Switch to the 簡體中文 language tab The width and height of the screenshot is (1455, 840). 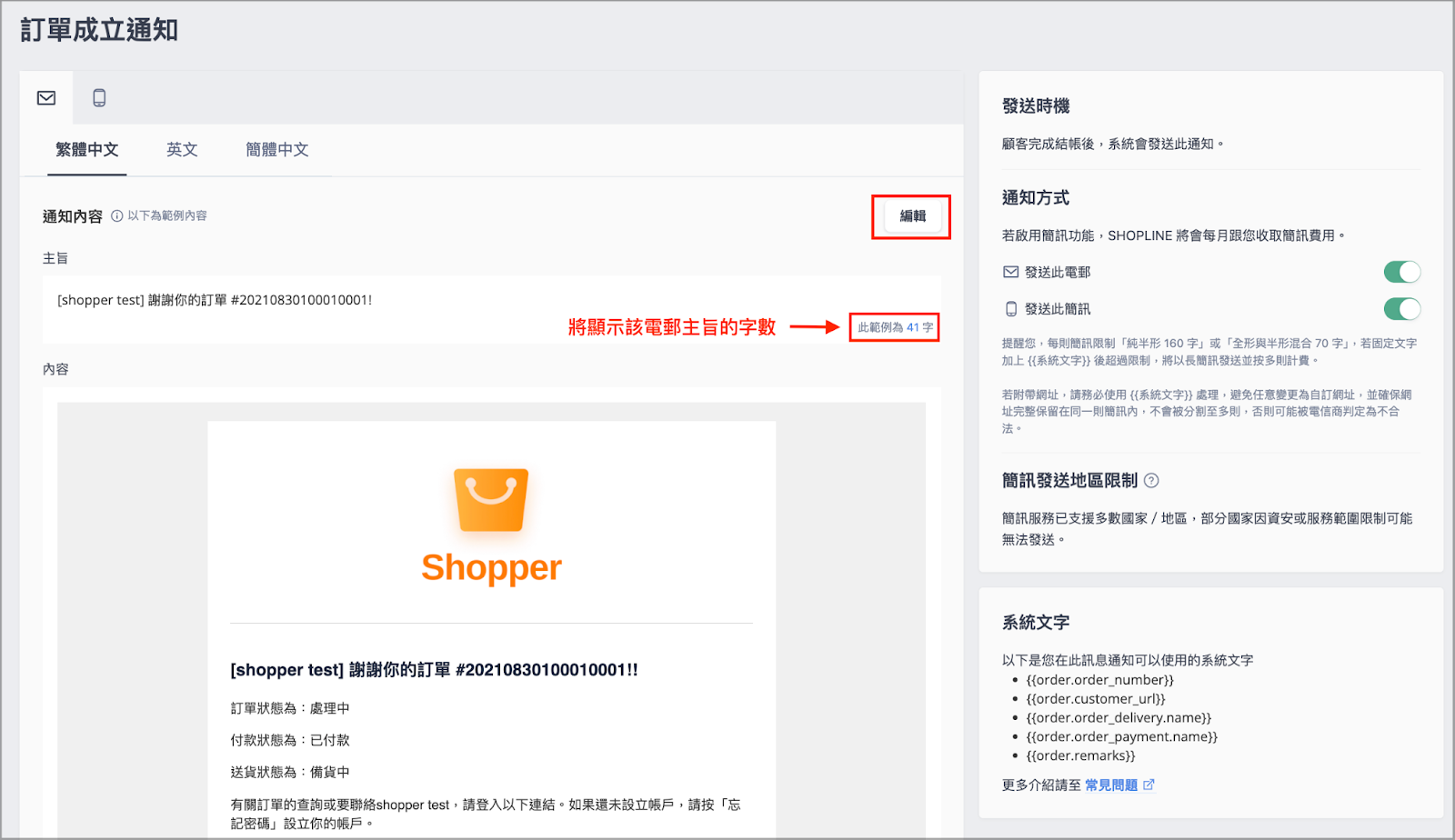pyautogui.click(x=277, y=150)
